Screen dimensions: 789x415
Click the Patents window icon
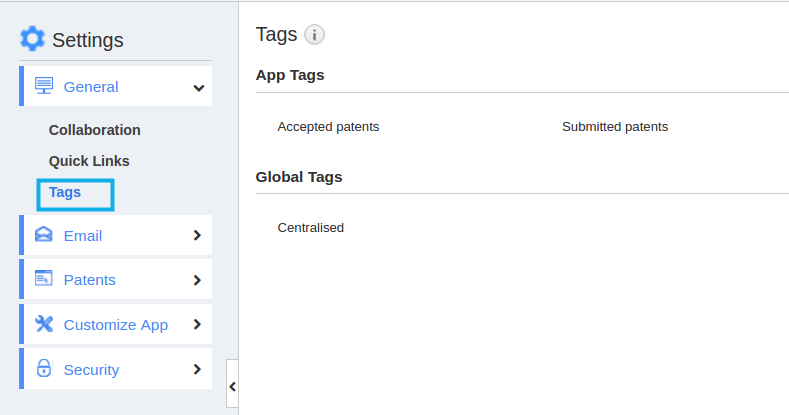(x=44, y=278)
